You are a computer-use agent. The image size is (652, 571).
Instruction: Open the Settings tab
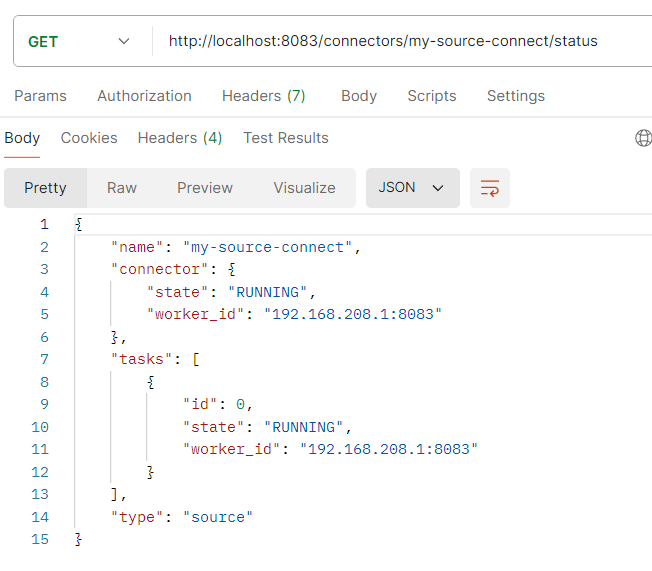[x=516, y=96]
